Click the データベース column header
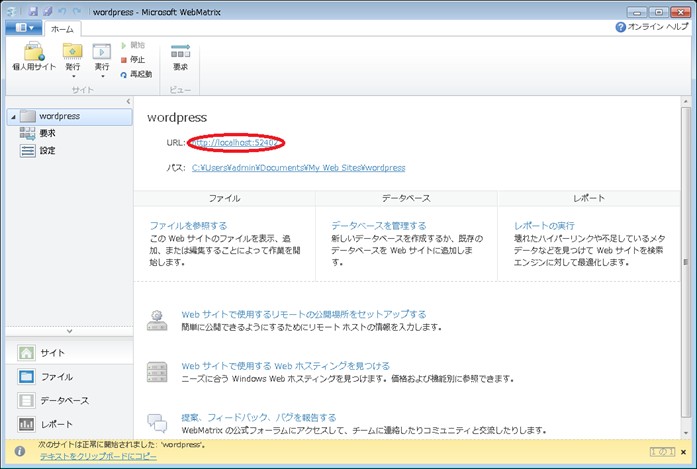 [x=406, y=198]
